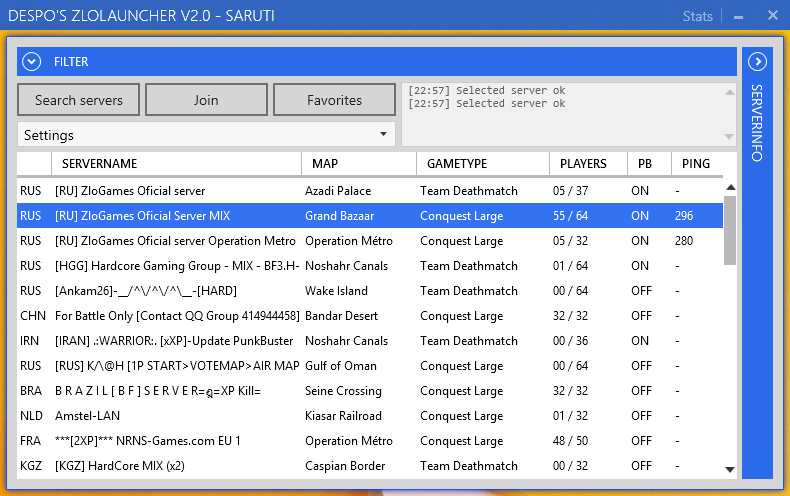The image size is (790, 496).
Task: Click the KGZ country code
Action: (x=31, y=466)
